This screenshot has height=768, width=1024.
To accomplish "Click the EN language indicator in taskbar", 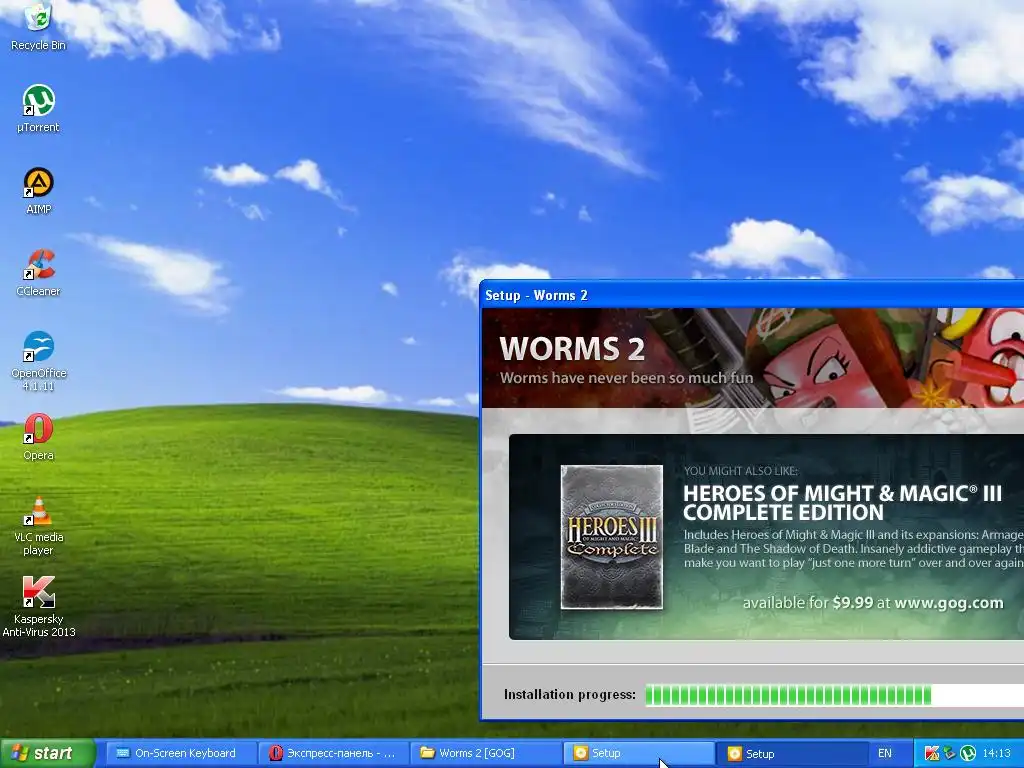I will (x=884, y=753).
